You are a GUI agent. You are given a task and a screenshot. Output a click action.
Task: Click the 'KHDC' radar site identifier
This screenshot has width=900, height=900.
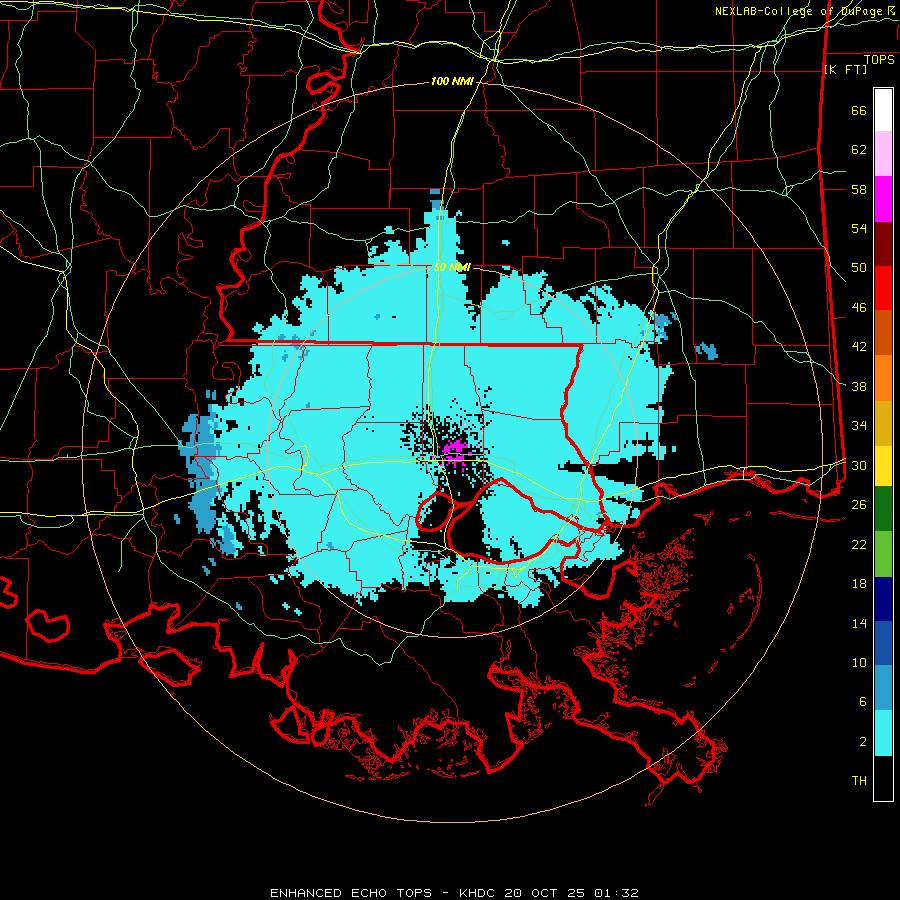(479, 893)
